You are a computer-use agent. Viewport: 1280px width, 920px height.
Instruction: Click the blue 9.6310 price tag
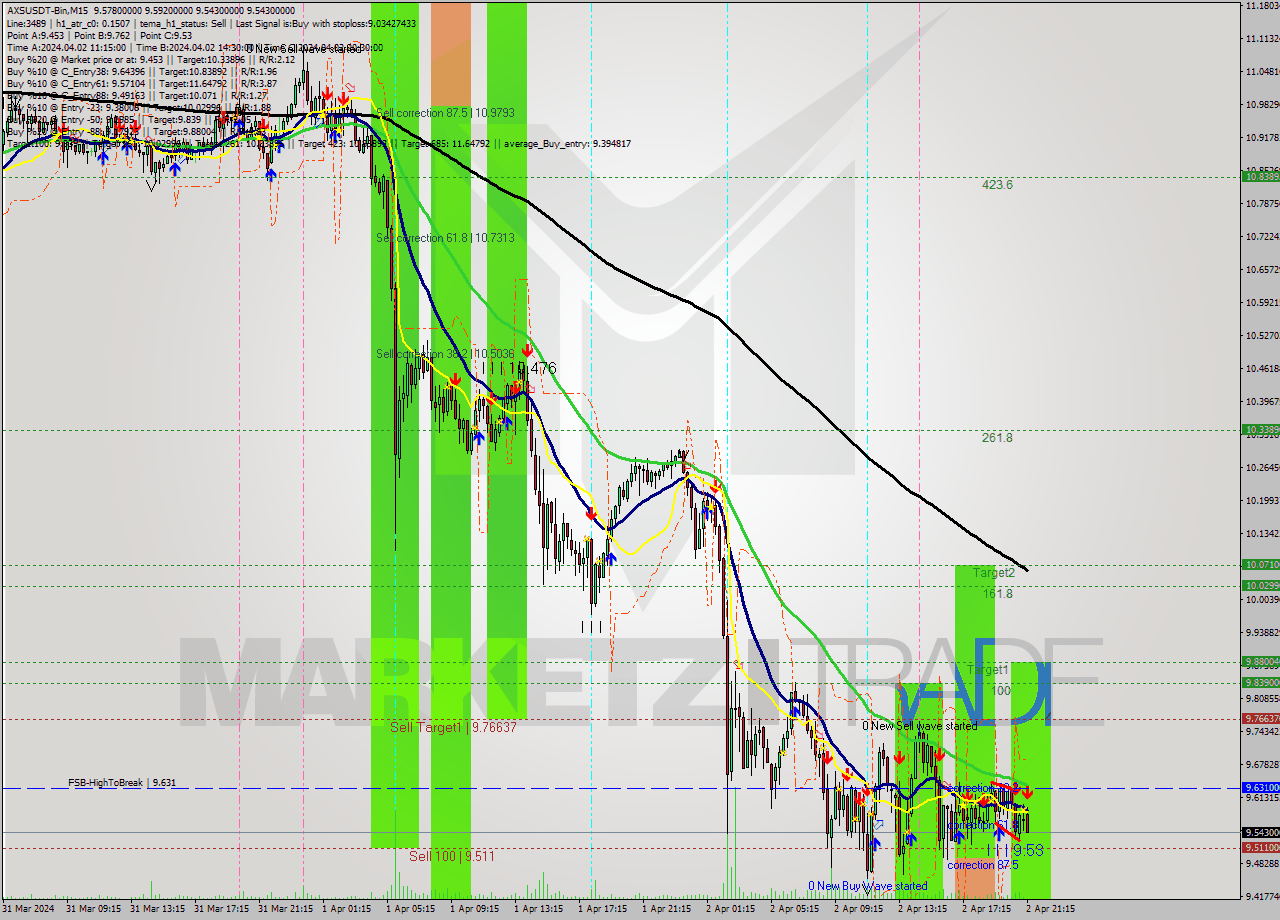click(x=1260, y=787)
